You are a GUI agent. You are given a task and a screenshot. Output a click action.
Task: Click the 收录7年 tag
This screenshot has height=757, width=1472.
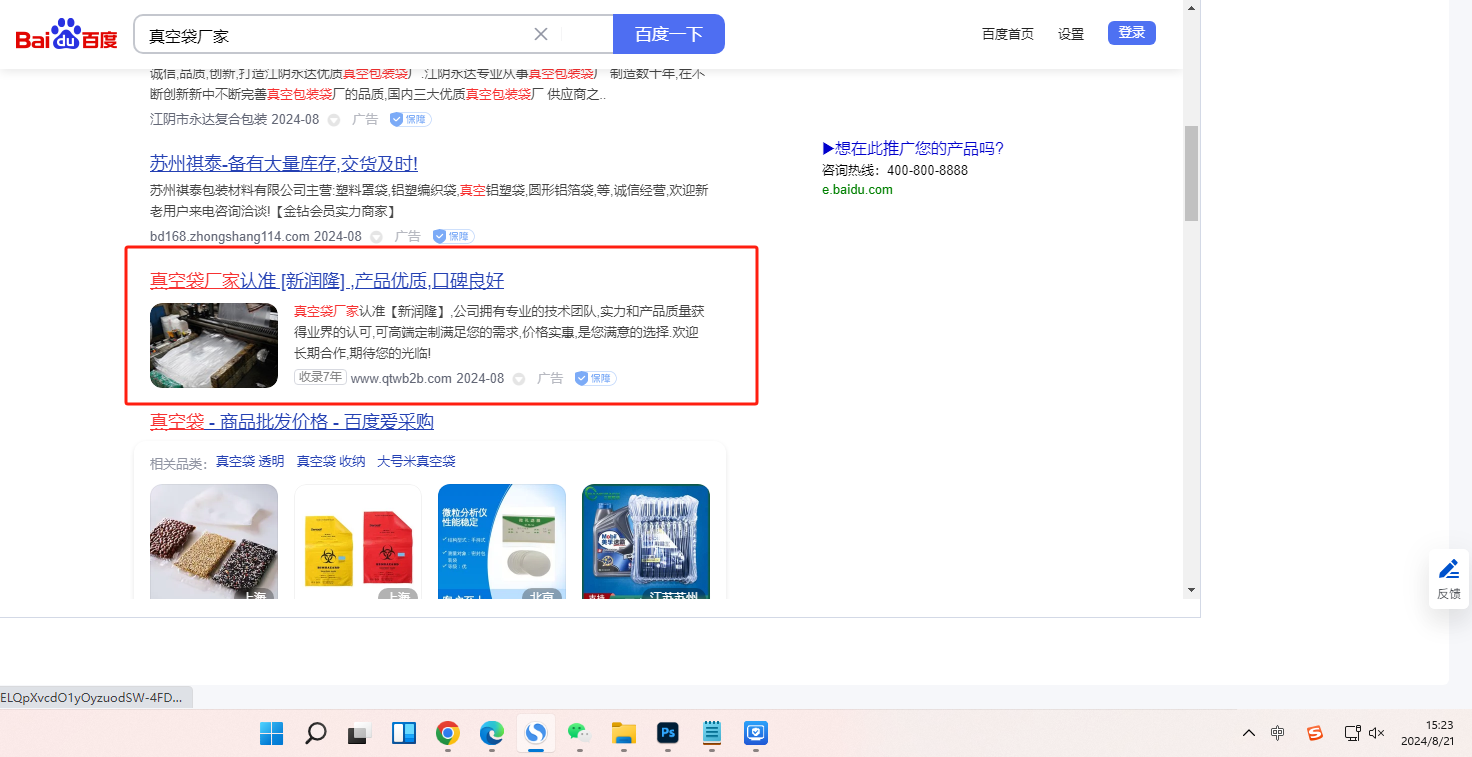pyautogui.click(x=320, y=378)
